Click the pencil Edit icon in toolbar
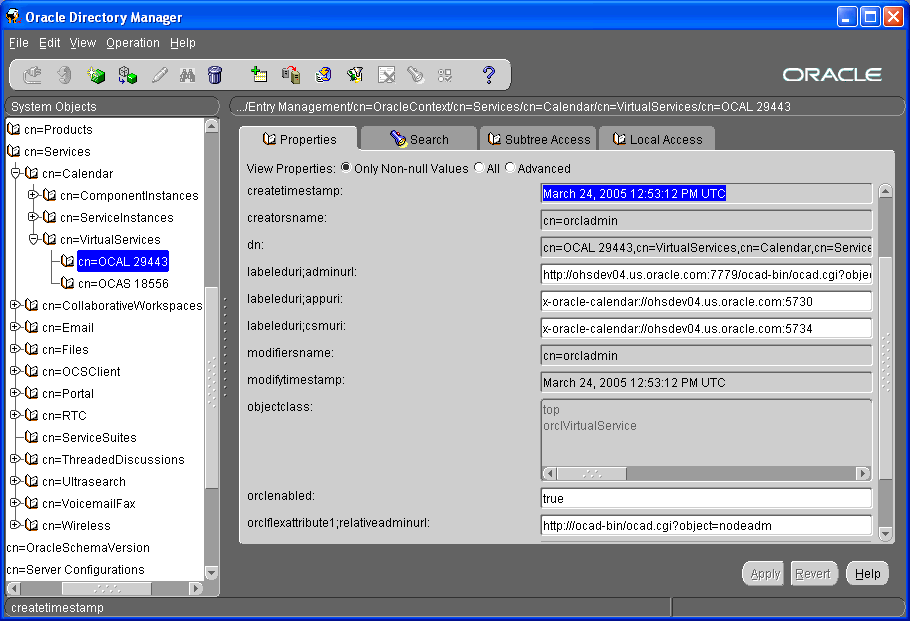Viewport: 910px width, 621px height. pos(159,75)
